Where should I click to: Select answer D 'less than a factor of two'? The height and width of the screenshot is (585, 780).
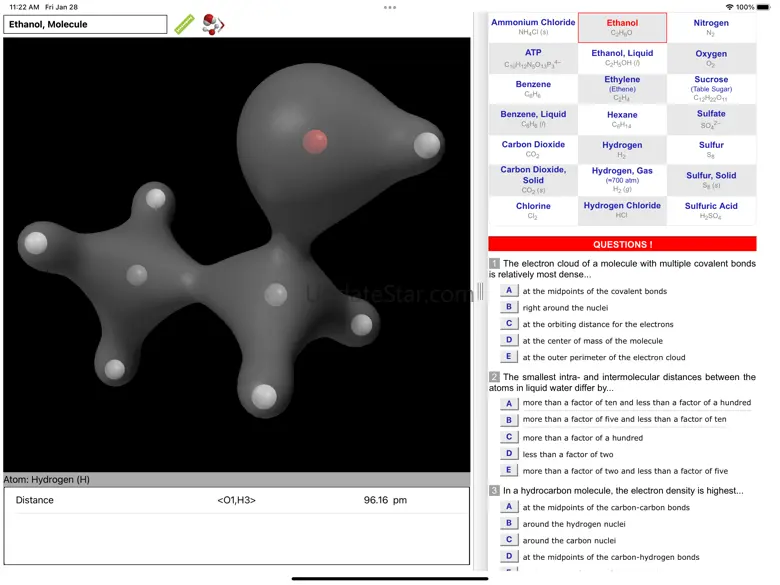click(x=509, y=454)
